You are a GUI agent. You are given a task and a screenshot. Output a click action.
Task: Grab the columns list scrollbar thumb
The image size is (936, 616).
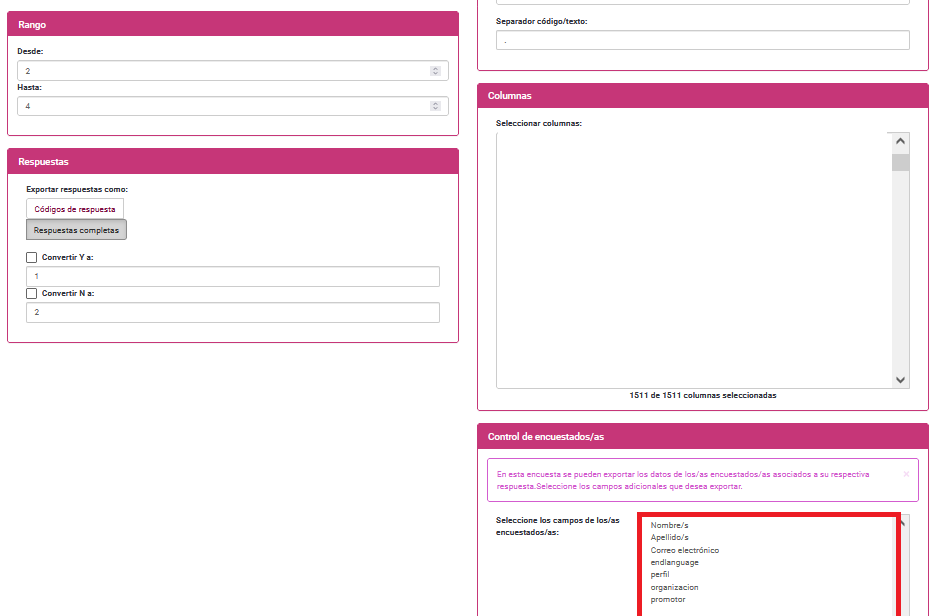tap(901, 164)
